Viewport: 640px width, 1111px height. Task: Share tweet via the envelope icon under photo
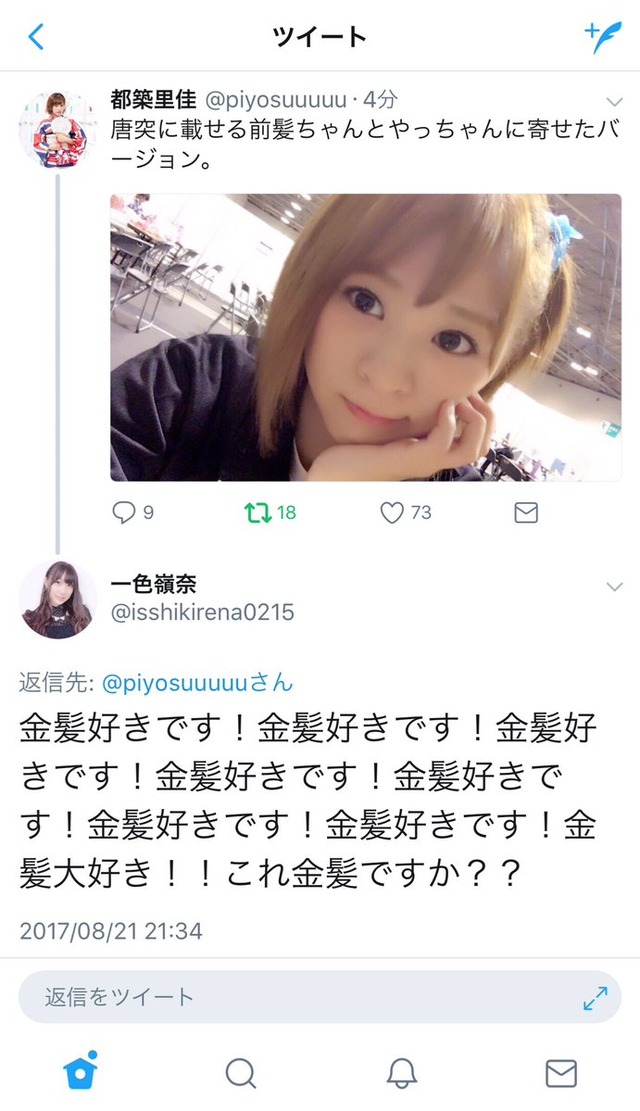[x=526, y=512]
